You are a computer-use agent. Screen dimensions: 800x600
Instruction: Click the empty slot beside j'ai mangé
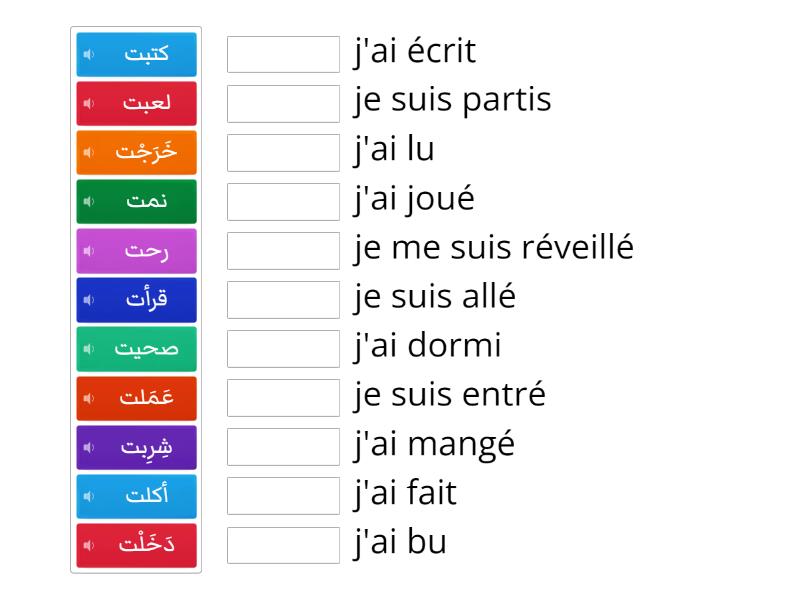(x=283, y=446)
